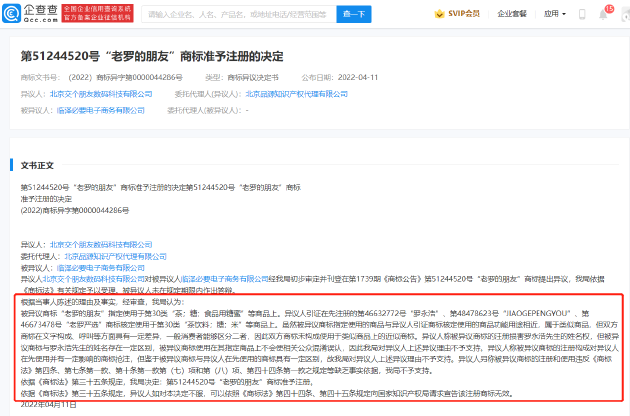The width and height of the screenshot is (630, 416).
Task: Click the Qcc.com logo icon
Action: tap(11, 14)
